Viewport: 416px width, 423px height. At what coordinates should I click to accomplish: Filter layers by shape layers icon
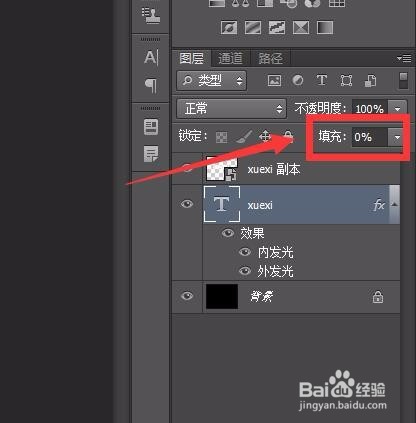tap(346, 81)
